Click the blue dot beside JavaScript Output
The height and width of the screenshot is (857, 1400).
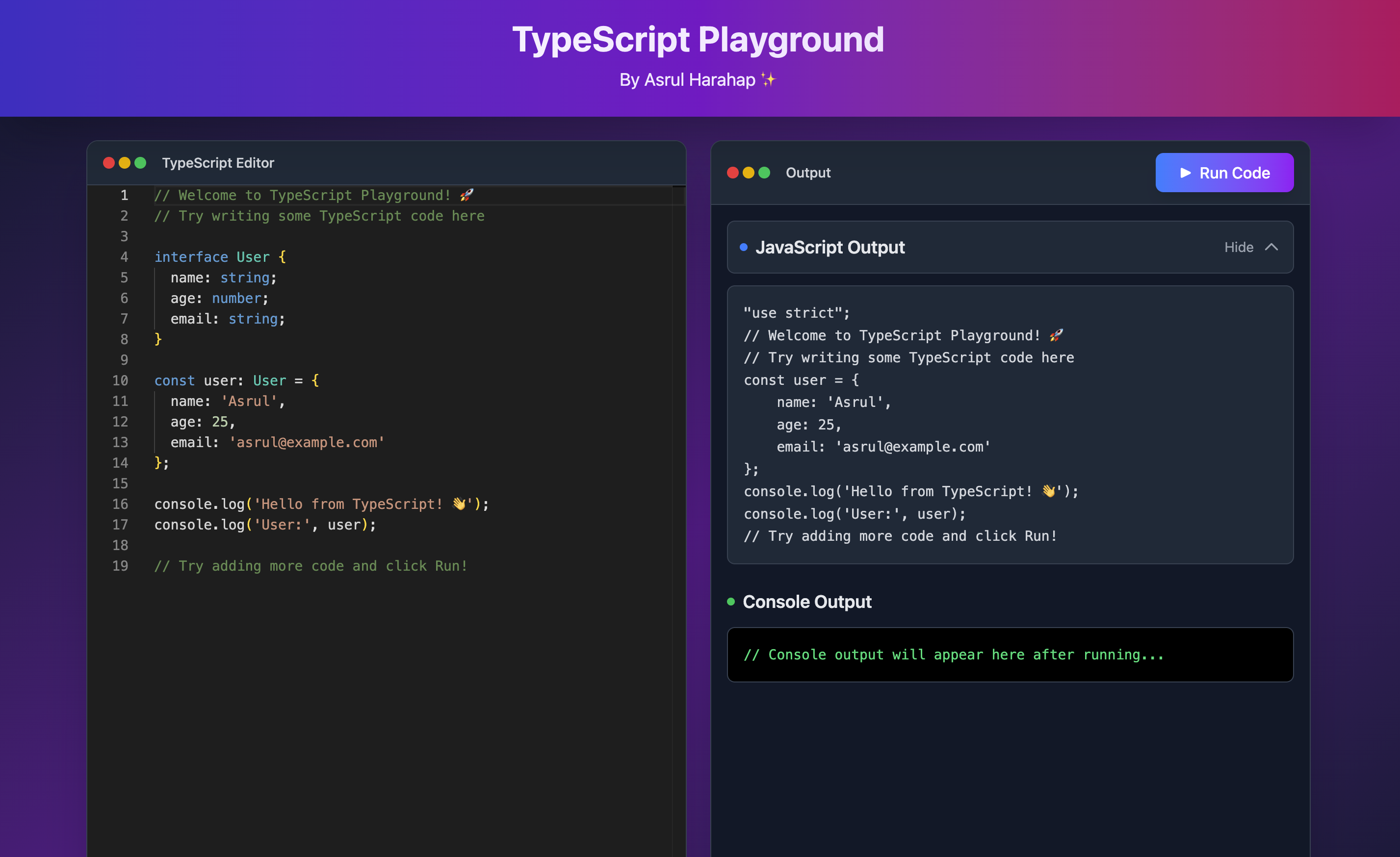(743, 247)
